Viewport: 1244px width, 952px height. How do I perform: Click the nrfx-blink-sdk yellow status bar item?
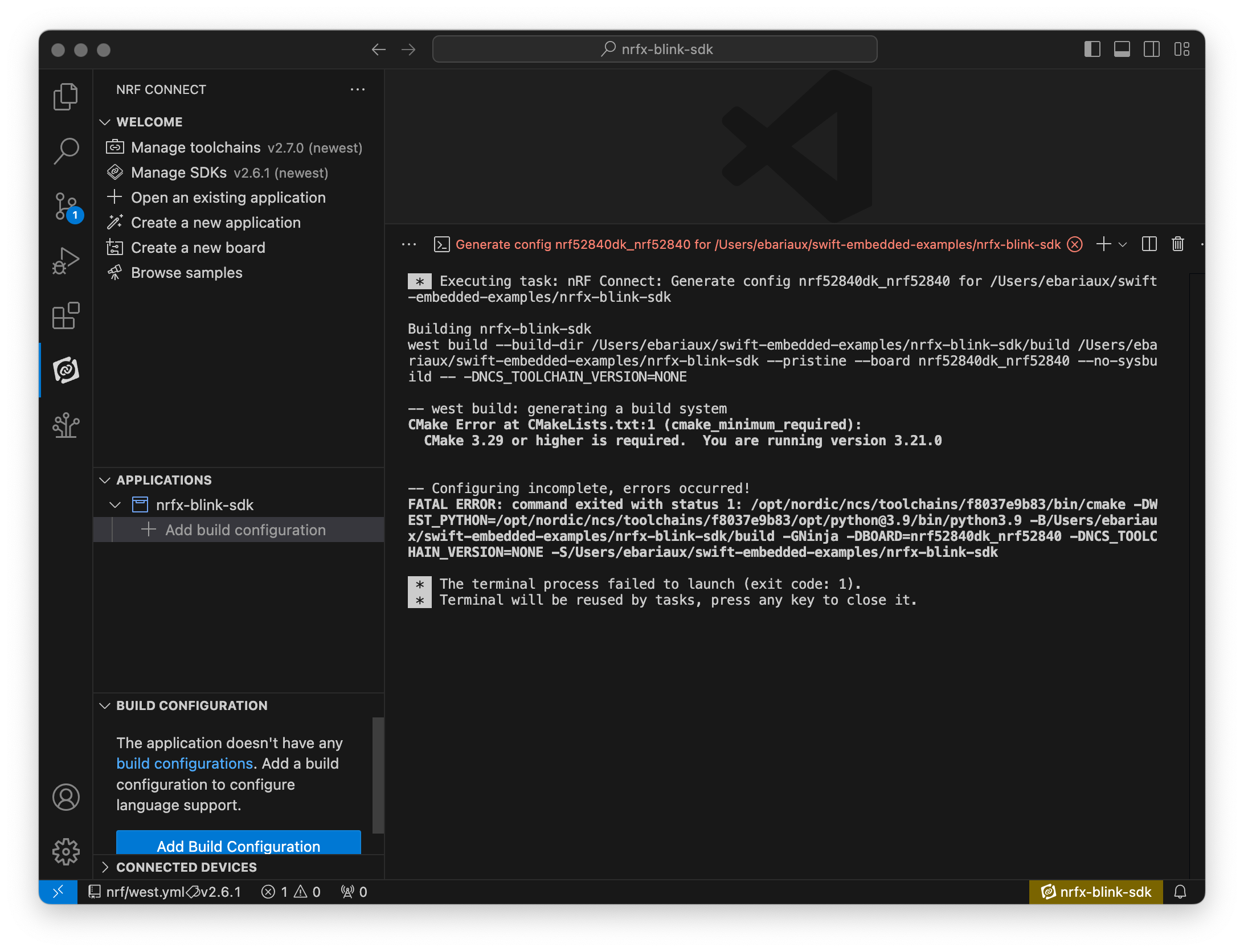pos(1096,892)
